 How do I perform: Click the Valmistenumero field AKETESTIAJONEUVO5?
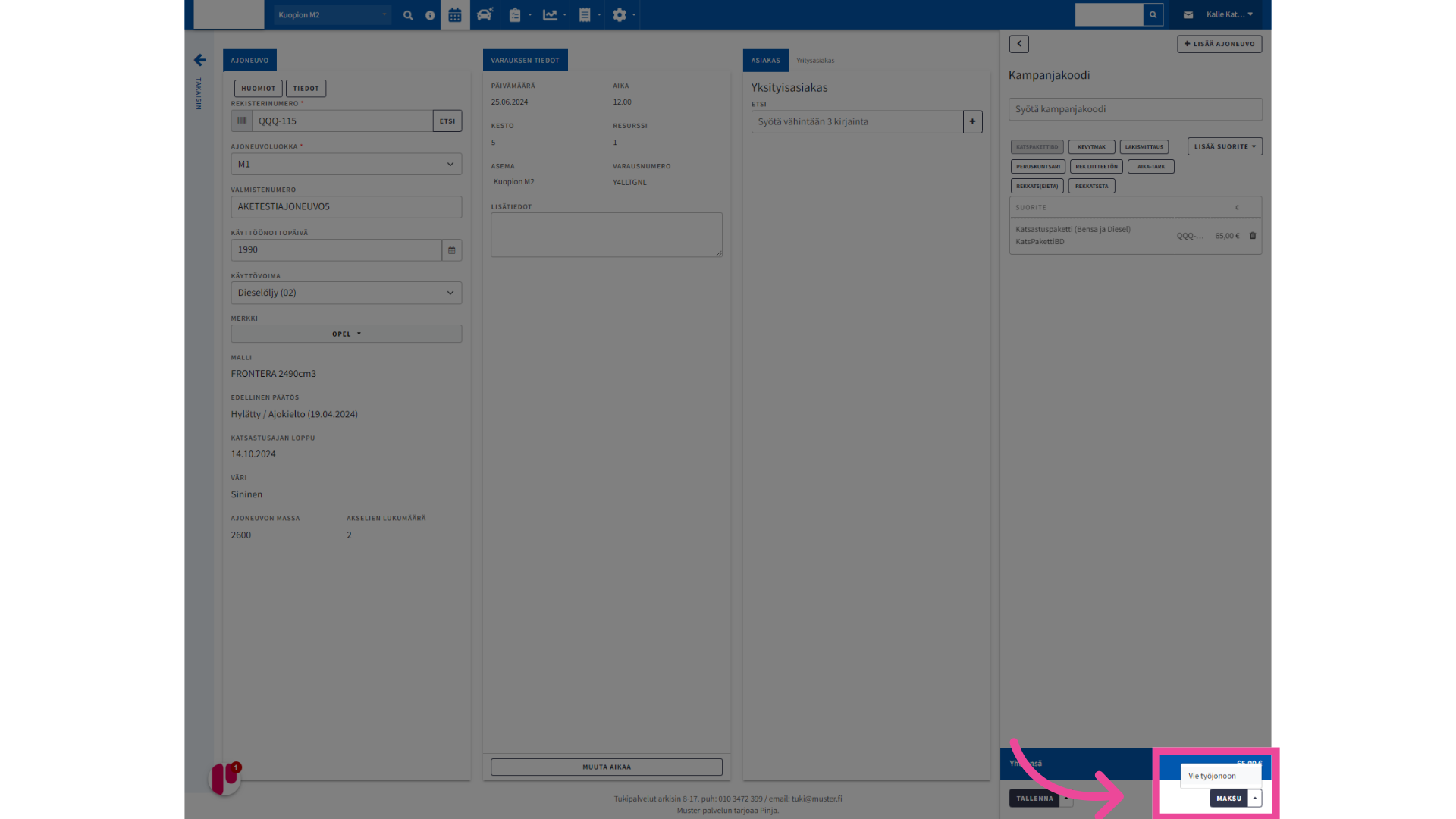pyautogui.click(x=347, y=207)
